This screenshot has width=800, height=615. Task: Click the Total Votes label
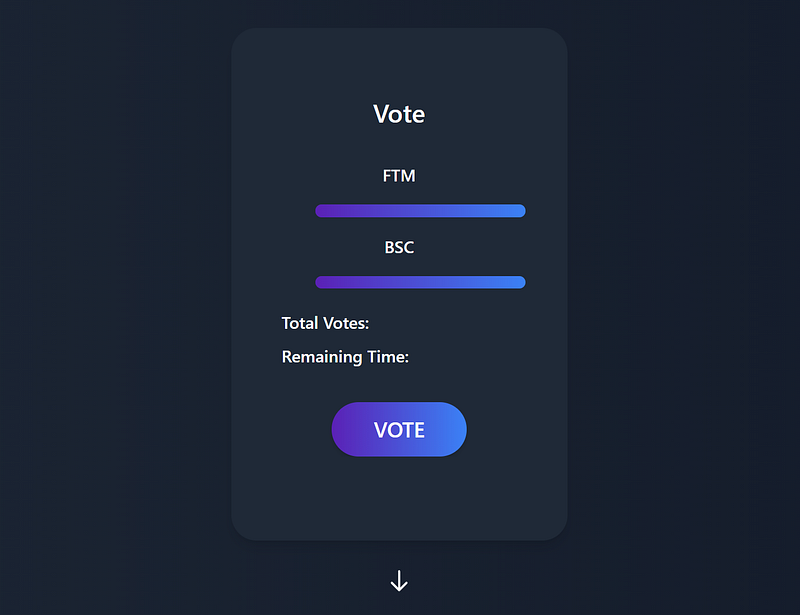(x=325, y=323)
